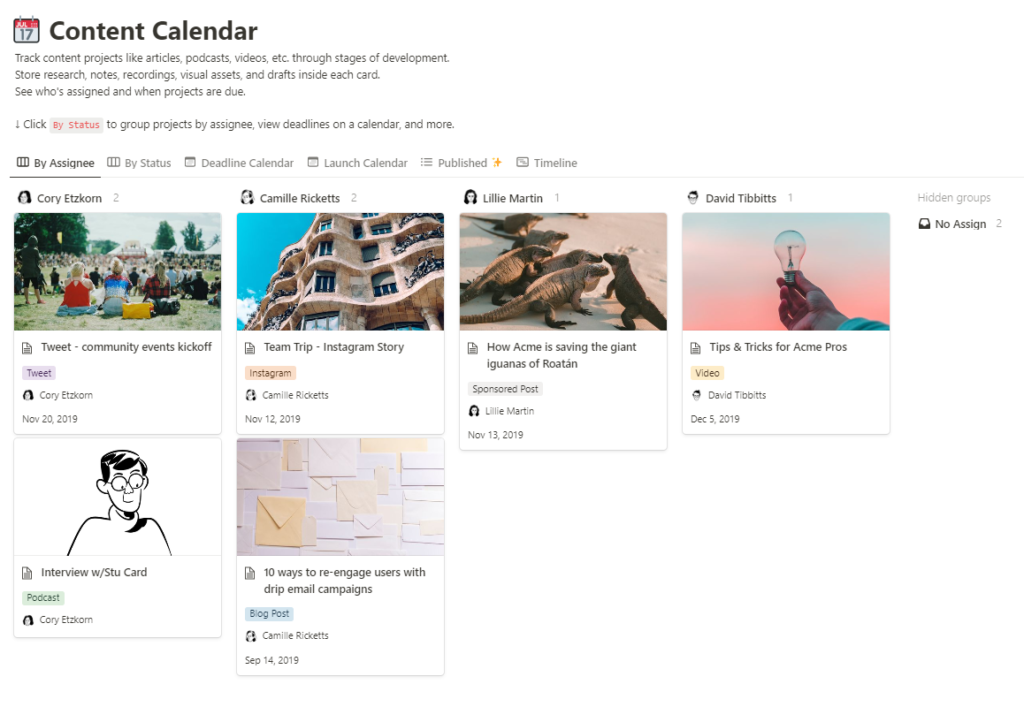
Task: Click Camille Ricketts' avatar in column header
Action: point(248,198)
